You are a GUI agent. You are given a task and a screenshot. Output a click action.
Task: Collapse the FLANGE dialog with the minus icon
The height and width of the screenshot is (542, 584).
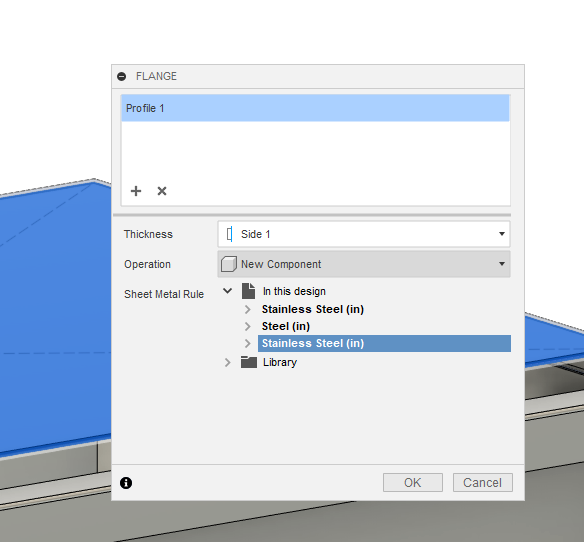[x=121, y=76]
